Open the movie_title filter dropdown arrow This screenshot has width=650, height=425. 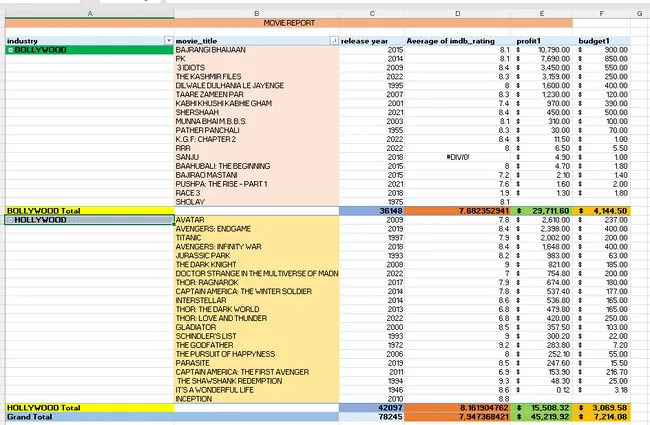click(x=333, y=40)
